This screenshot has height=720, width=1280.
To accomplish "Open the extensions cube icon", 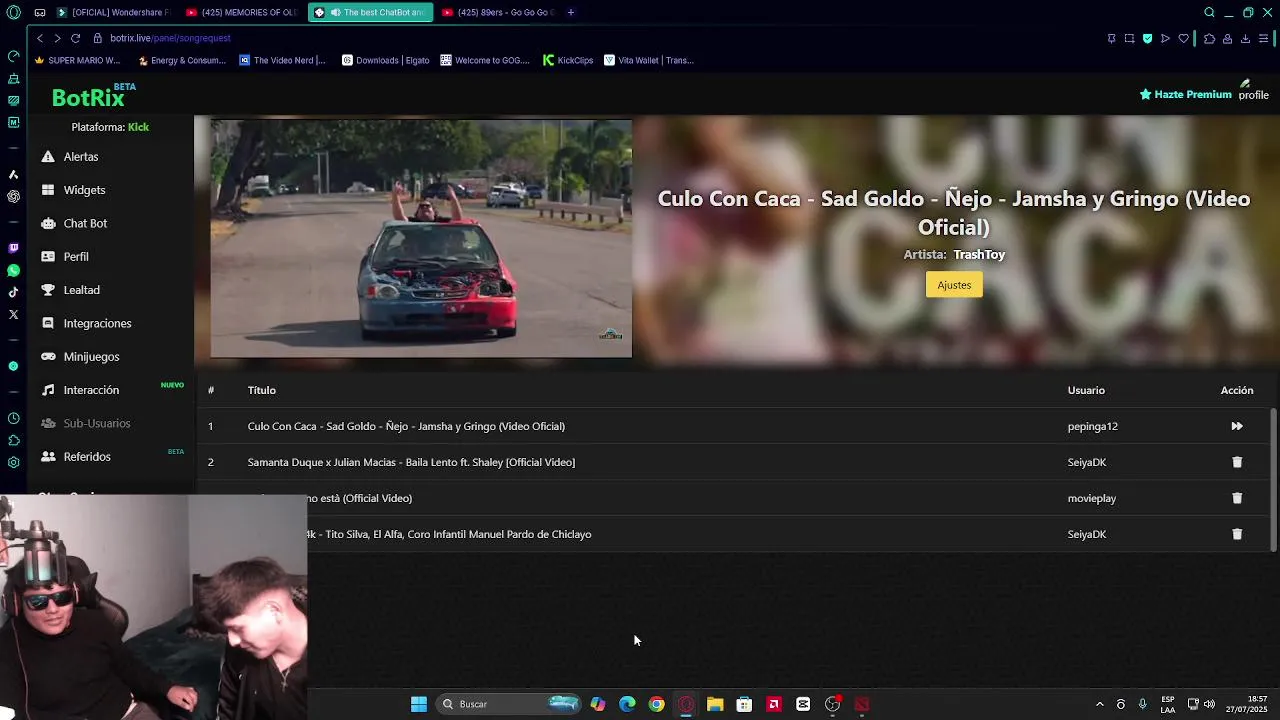I will [x=1209, y=38].
